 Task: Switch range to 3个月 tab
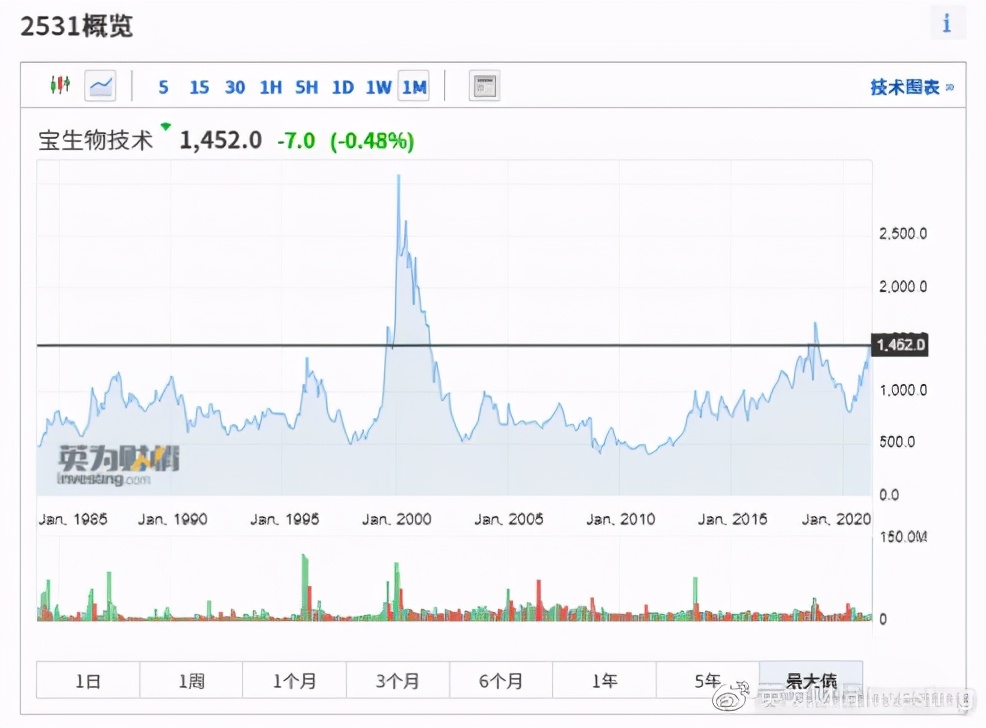[397, 681]
